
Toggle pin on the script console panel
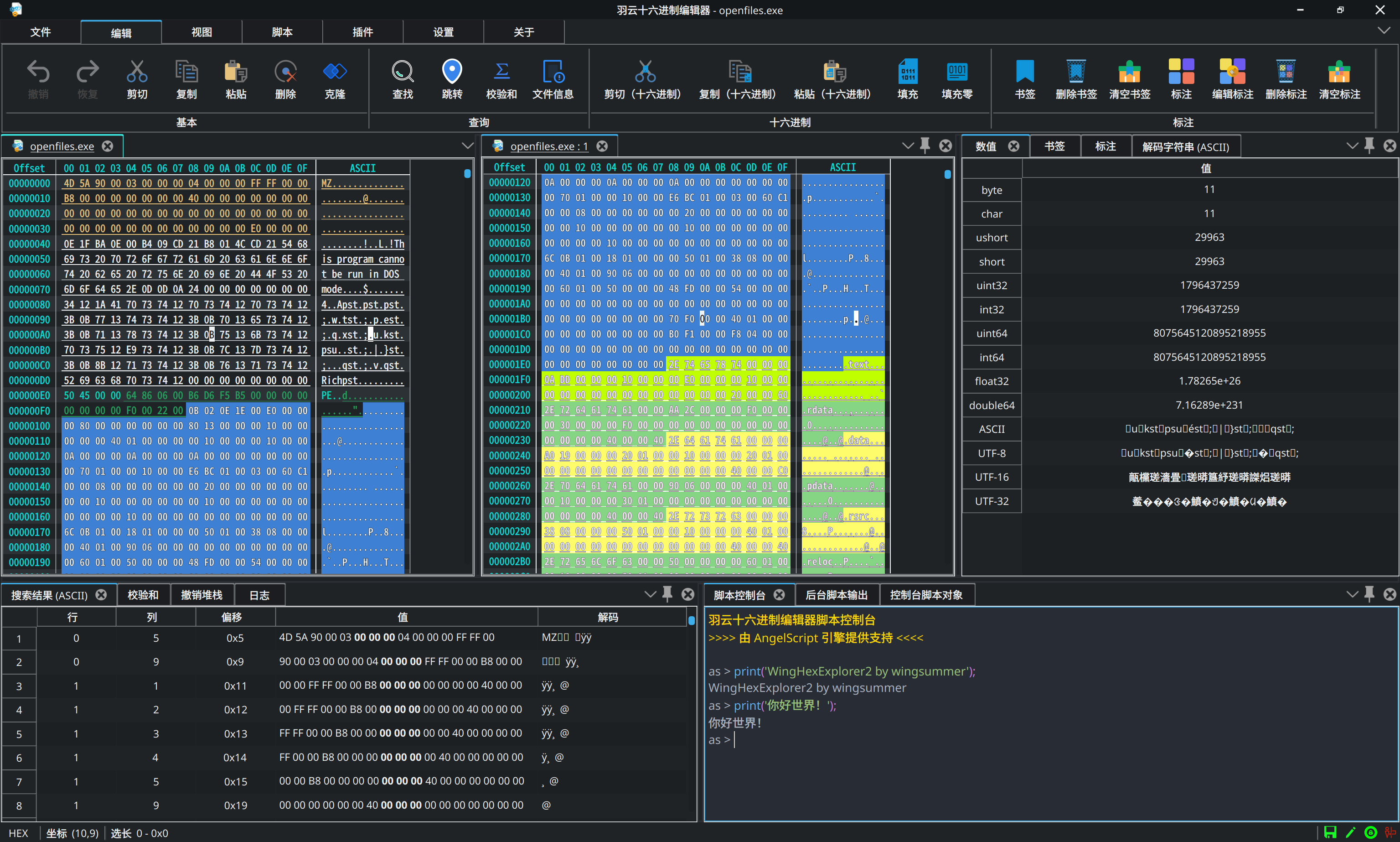tap(1369, 594)
